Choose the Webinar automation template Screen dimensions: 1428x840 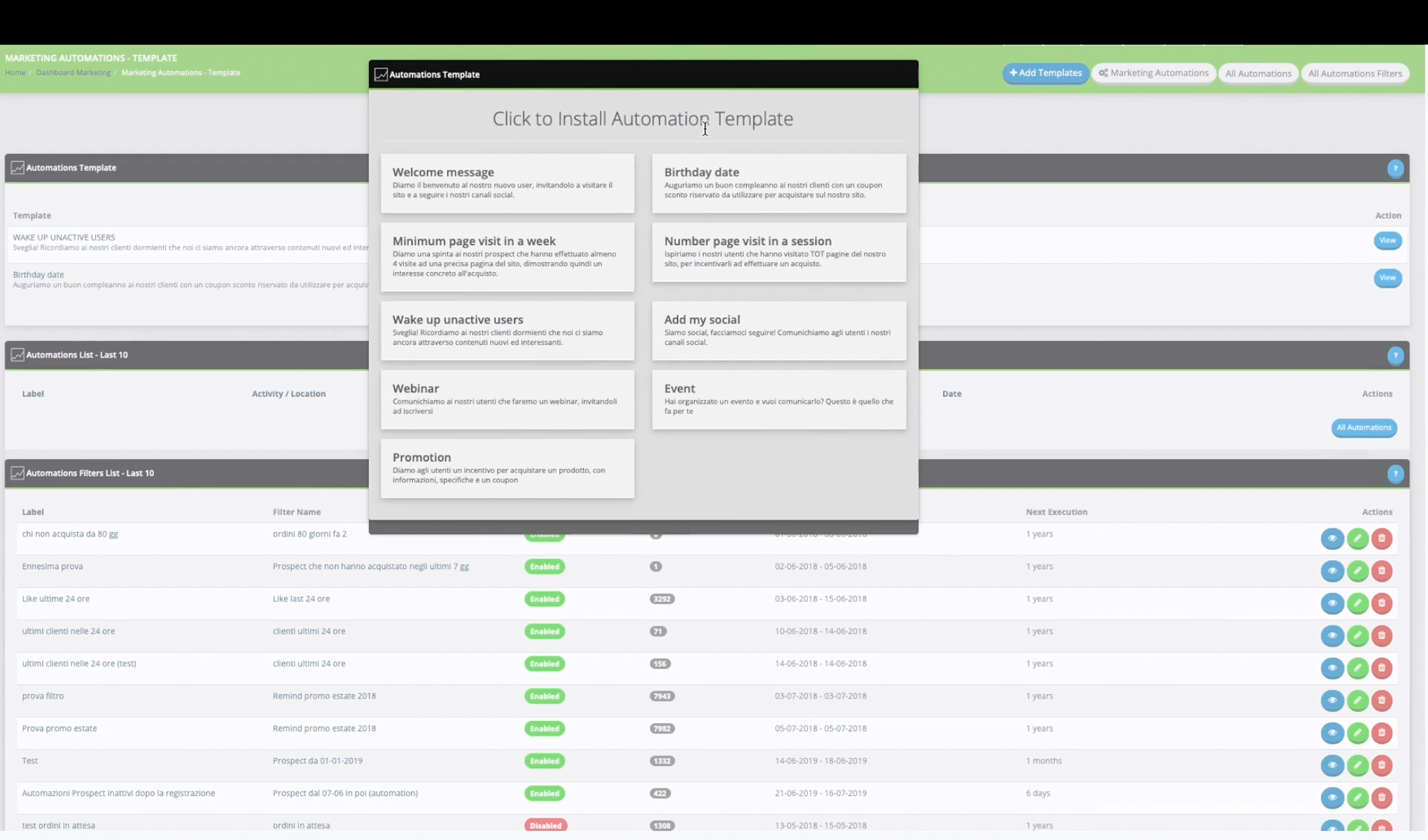(x=507, y=399)
